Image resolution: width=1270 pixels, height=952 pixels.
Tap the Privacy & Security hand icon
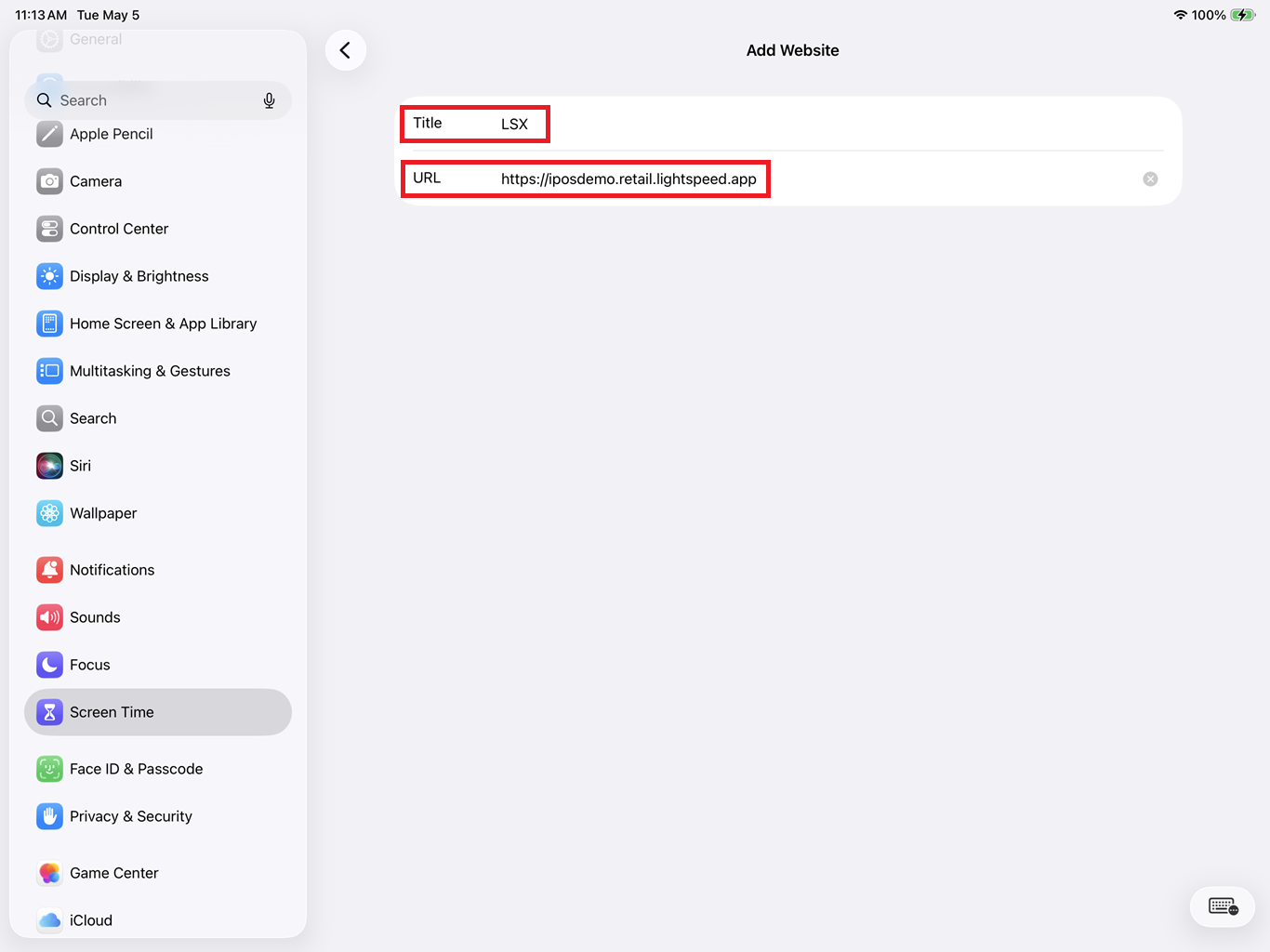tap(50, 816)
